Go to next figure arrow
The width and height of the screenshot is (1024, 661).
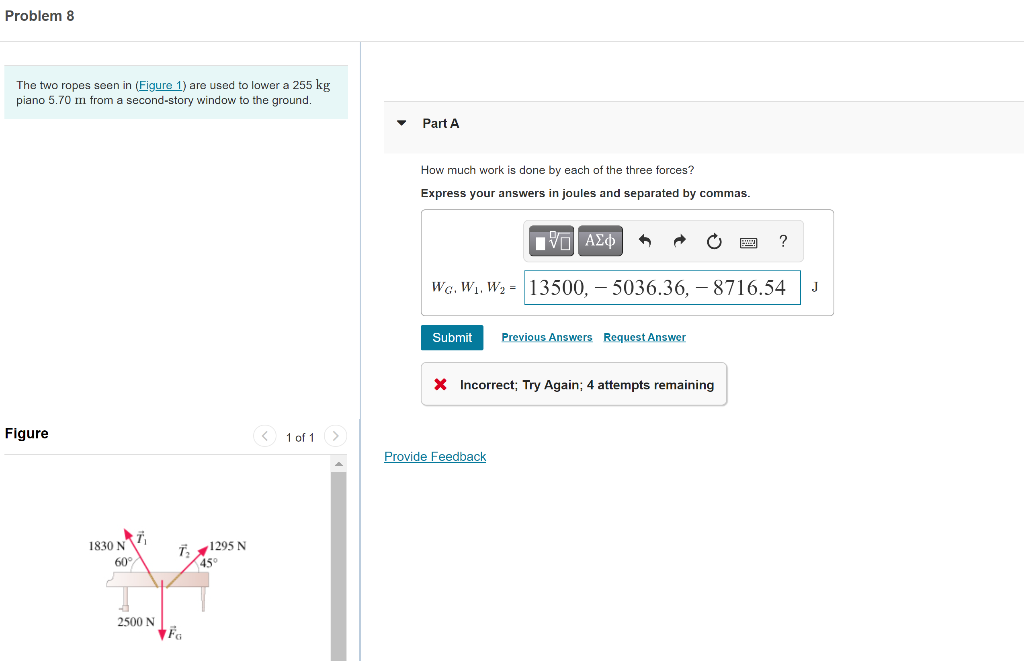[335, 436]
